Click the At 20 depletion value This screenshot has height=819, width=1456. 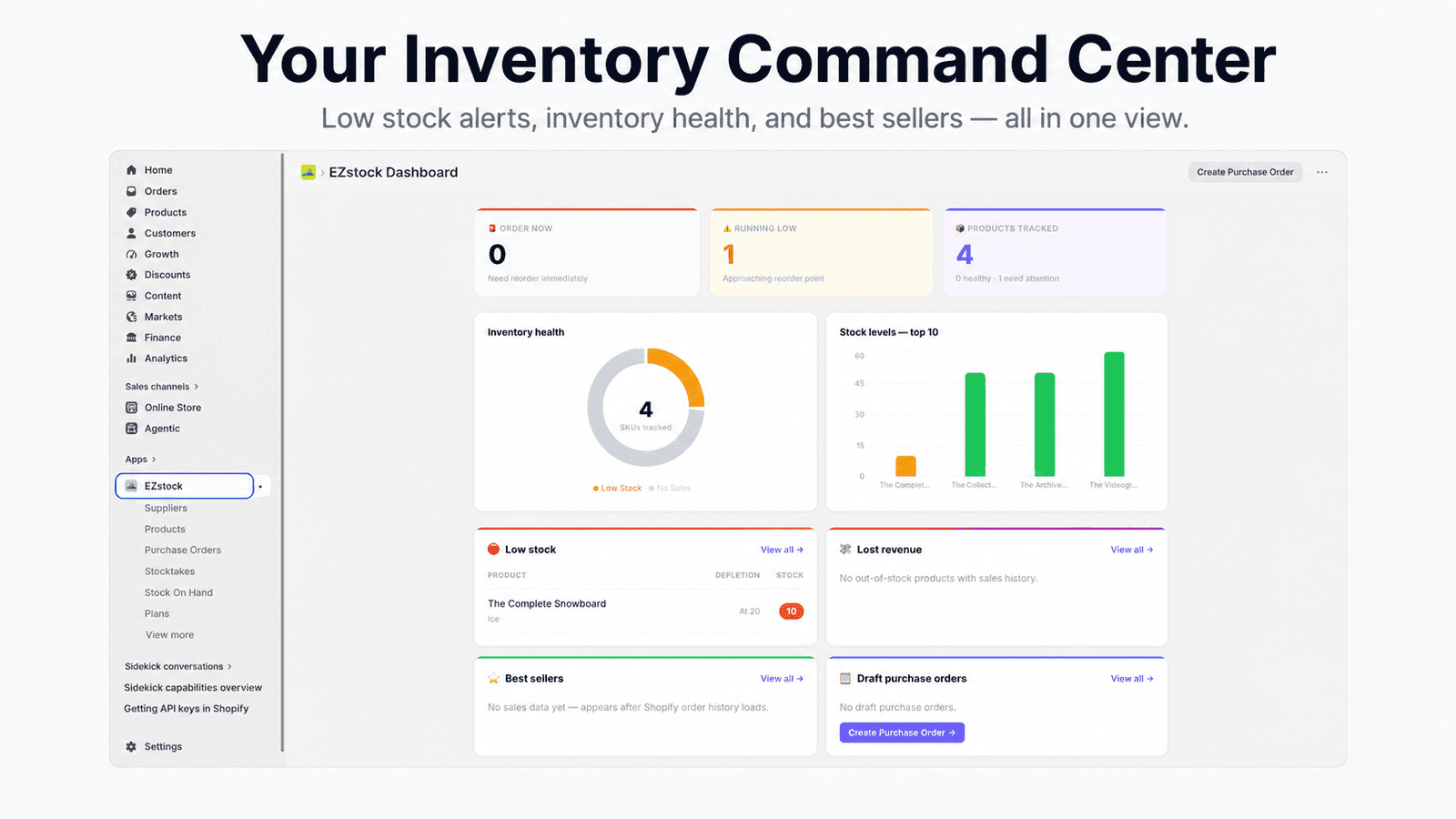(x=749, y=612)
